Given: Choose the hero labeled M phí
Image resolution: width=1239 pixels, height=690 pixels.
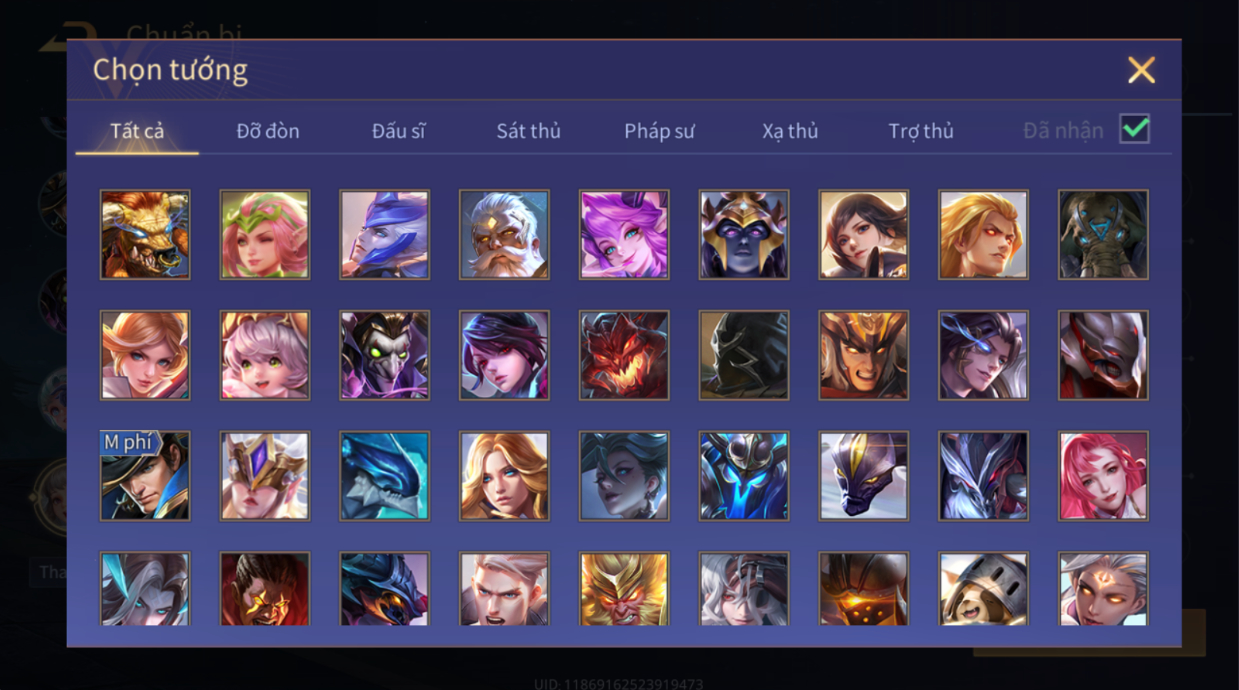Looking at the screenshot, I should pos(145,476).
